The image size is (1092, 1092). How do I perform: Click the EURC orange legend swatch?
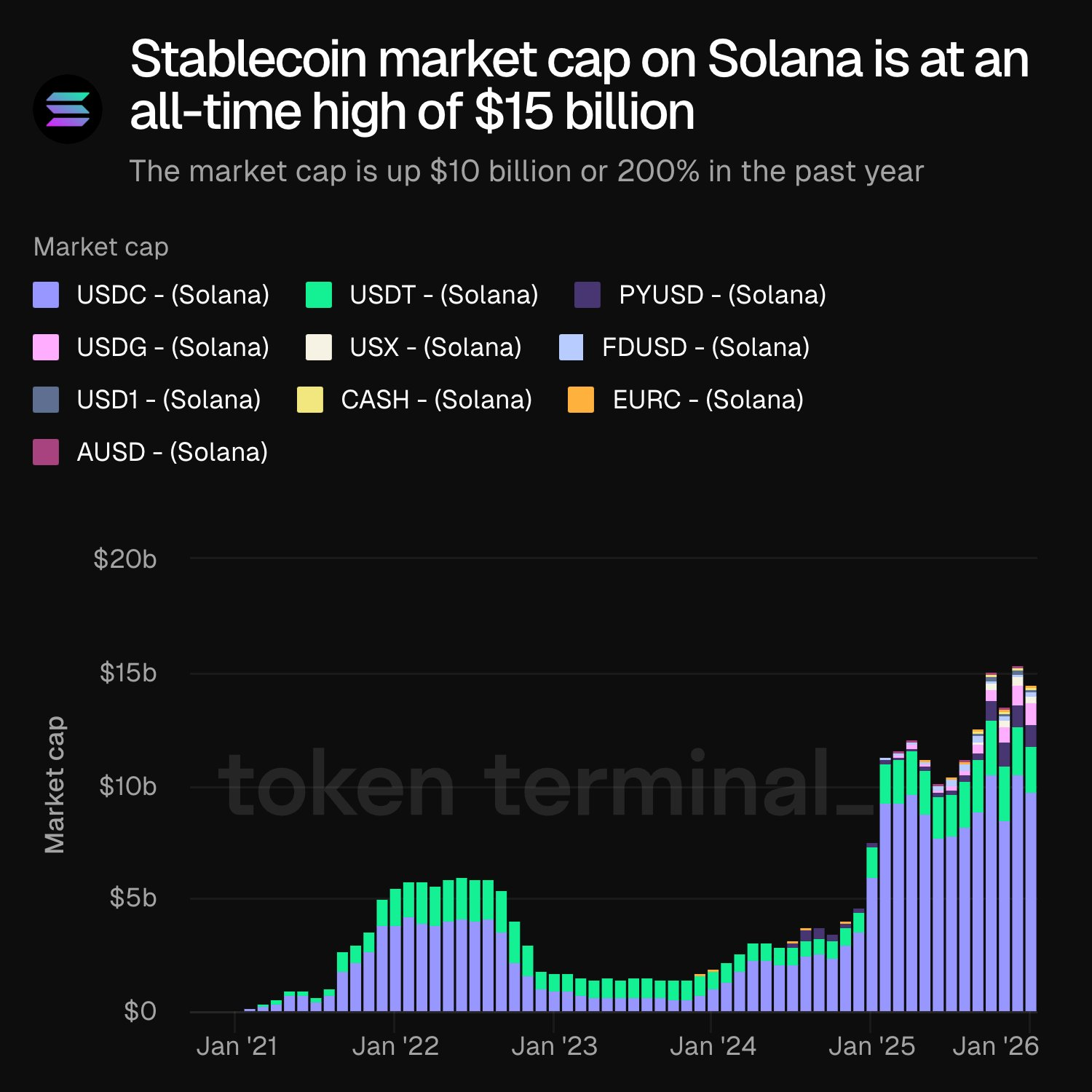pyautogui.click(x=581, y=400)
